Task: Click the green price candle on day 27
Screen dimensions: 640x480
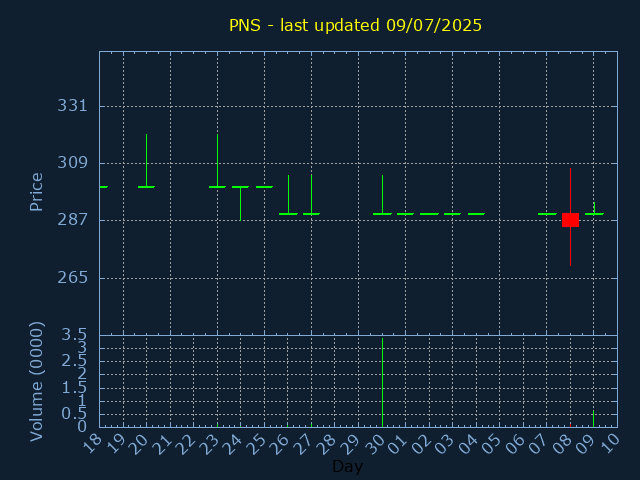Action: pos(311,195)
